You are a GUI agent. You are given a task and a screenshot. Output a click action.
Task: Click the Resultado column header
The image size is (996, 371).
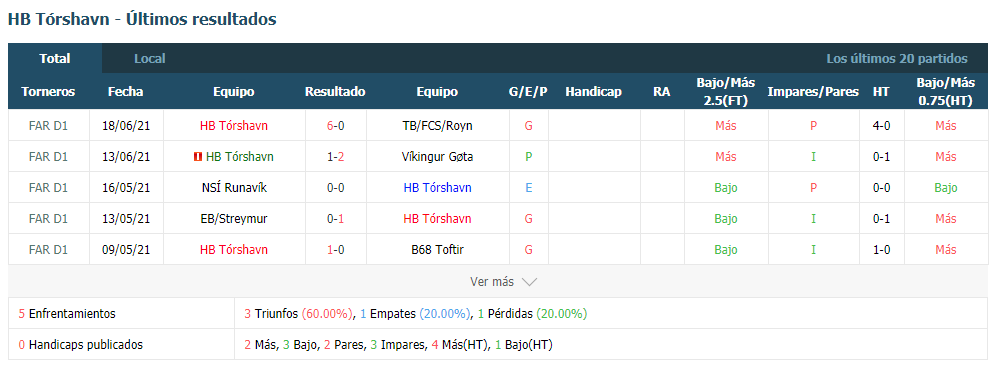(x=335, y=91)
